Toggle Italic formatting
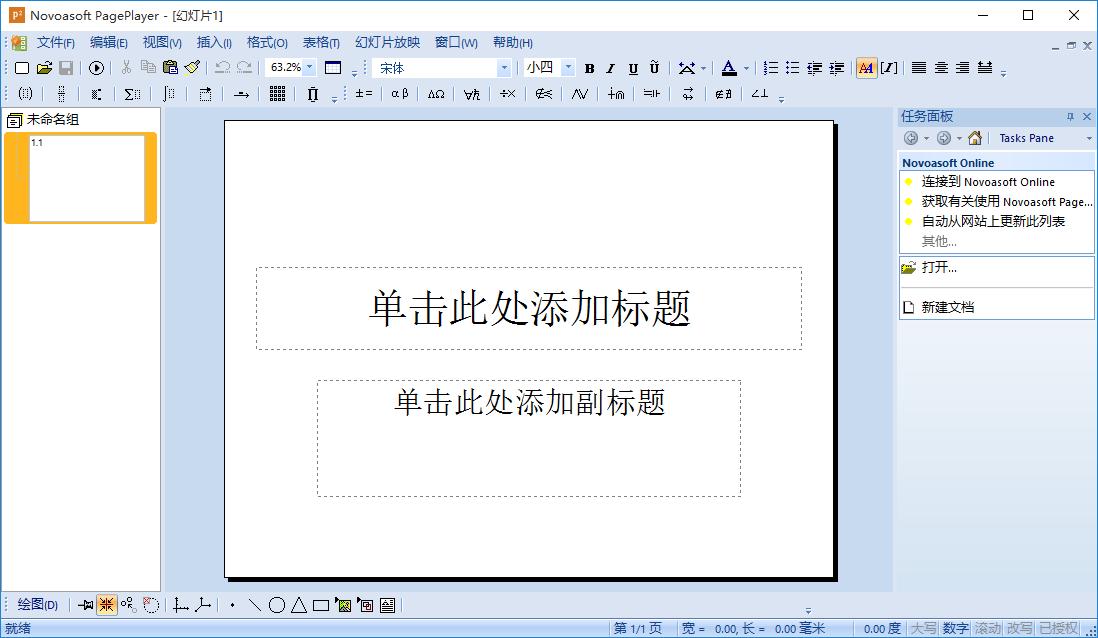 click(x=611, y=68)
